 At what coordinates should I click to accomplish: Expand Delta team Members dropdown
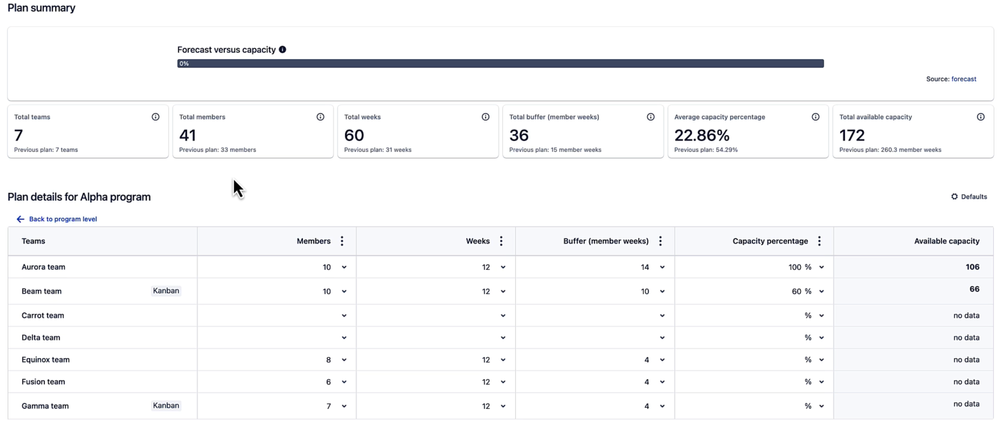click(x=344, y=338)
